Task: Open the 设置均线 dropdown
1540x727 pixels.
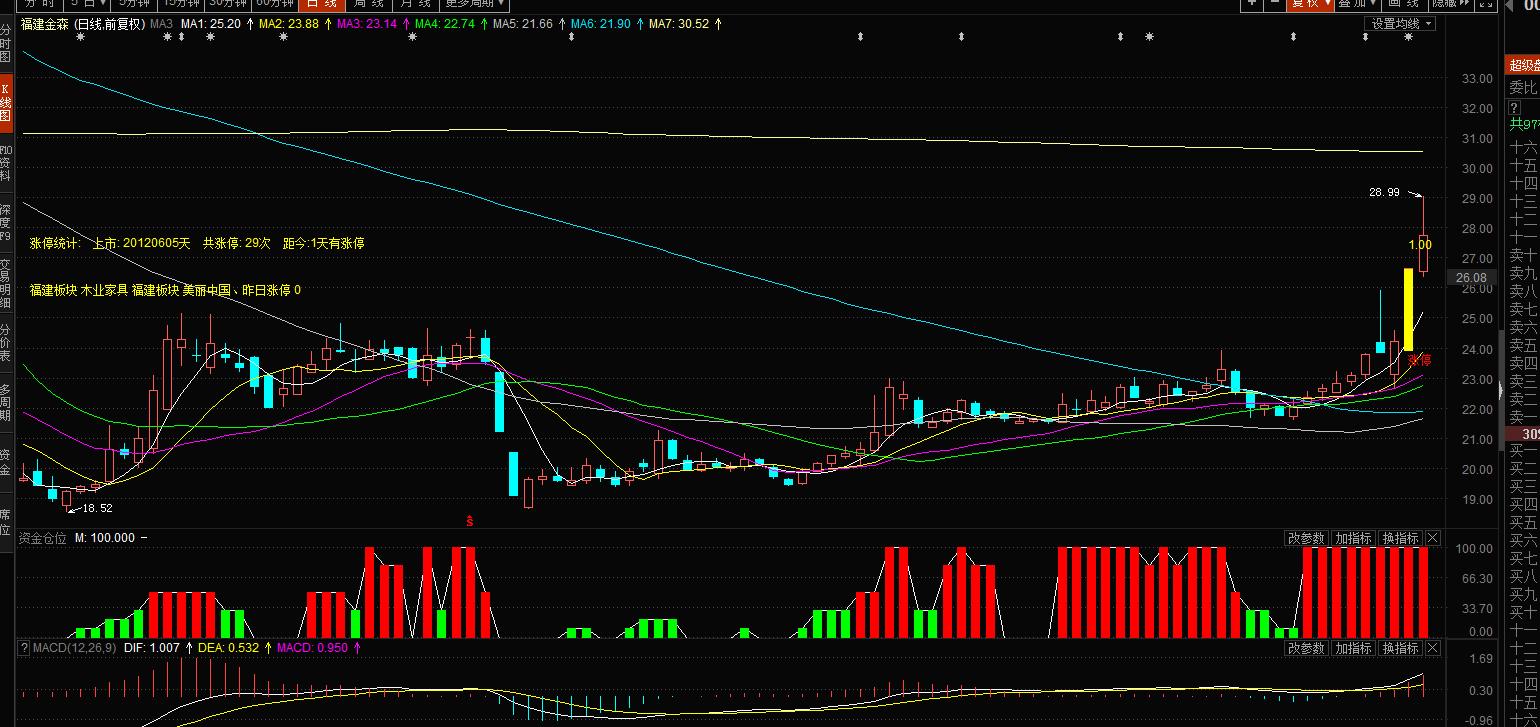Action: point(1400,24)
